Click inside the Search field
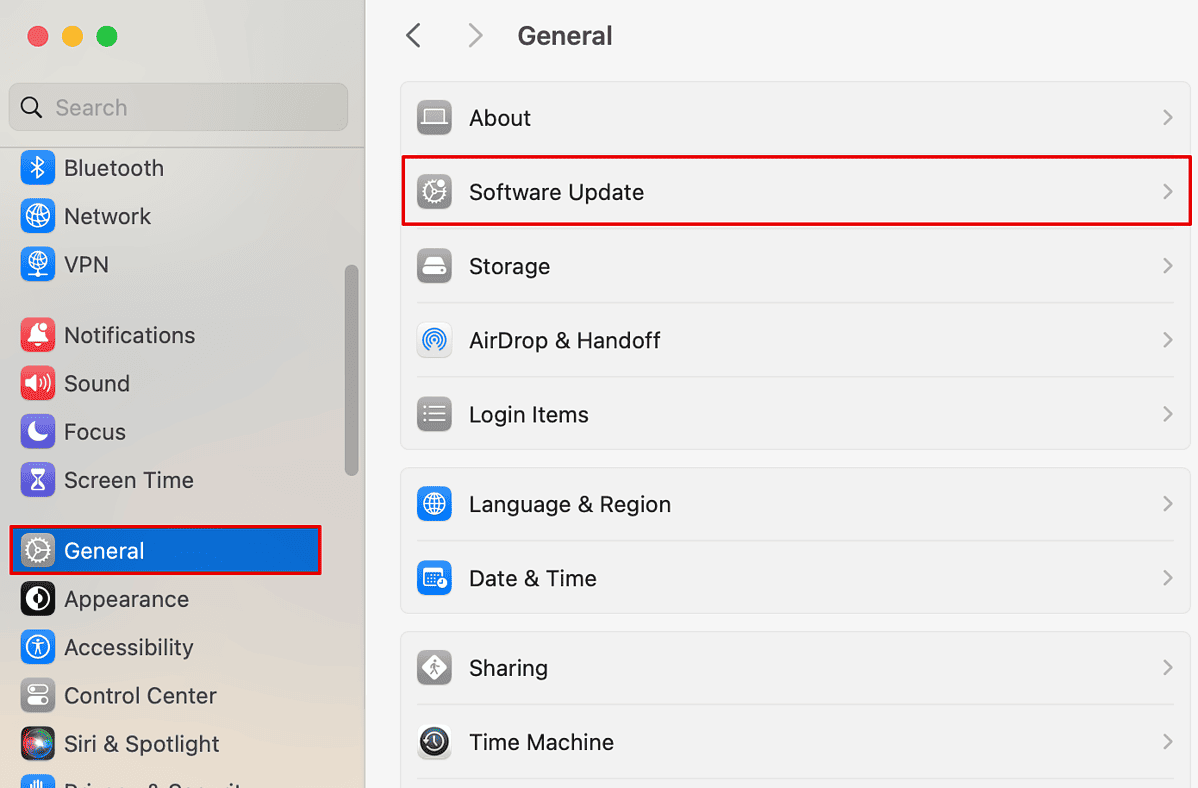The image size is (1198, 788). (178, 107)
